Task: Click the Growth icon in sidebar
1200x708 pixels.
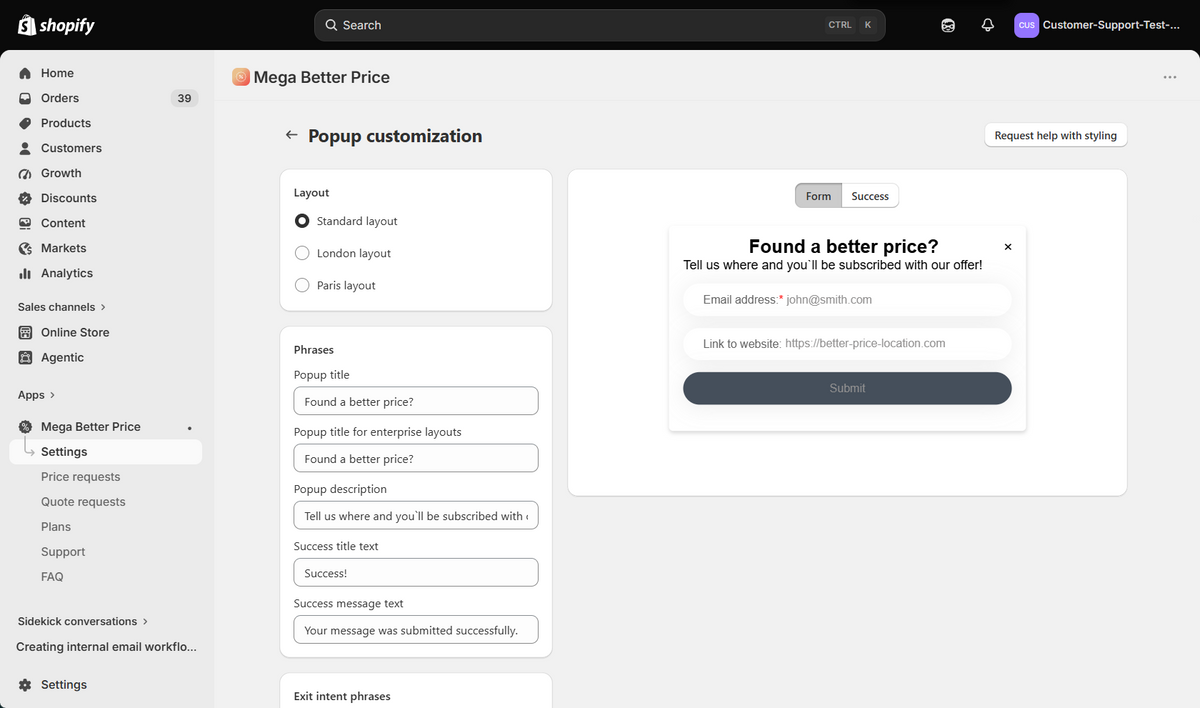Action: click(x=25, y=173)
